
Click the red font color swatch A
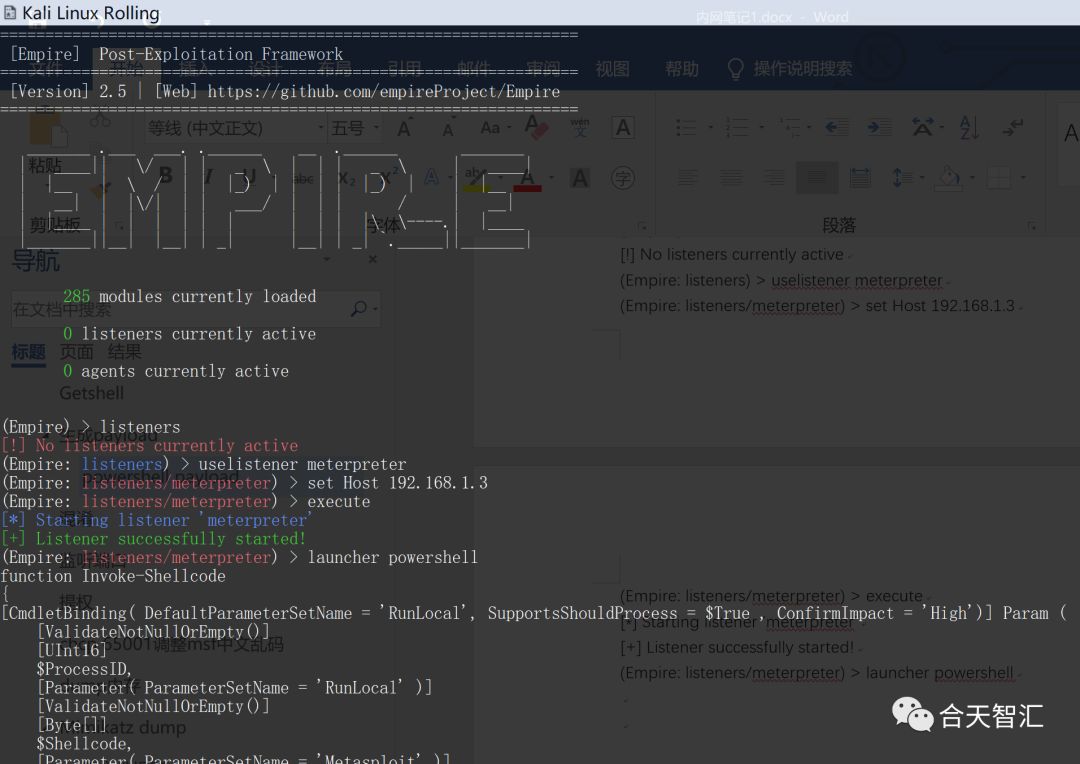pyautogui.click(x=528, y=178)
